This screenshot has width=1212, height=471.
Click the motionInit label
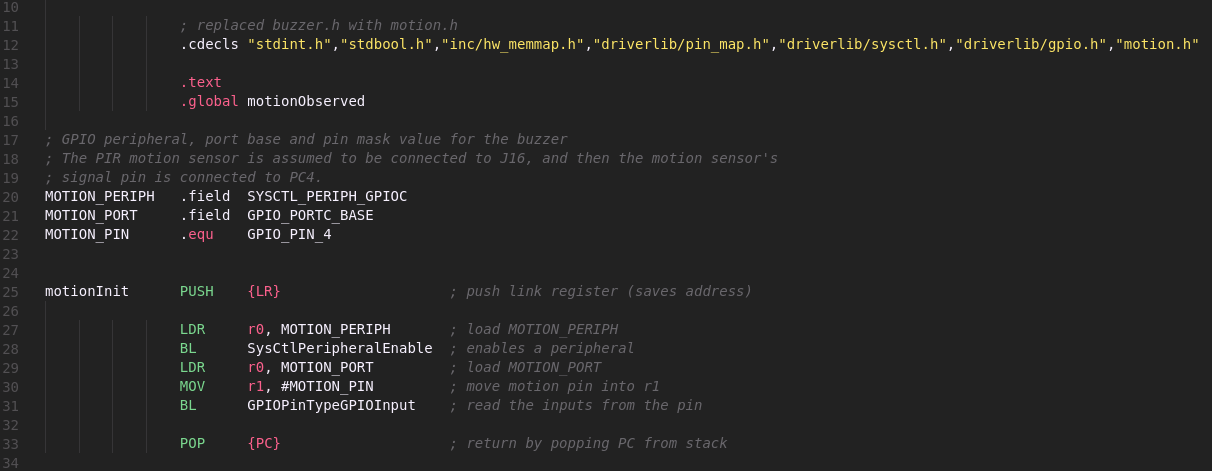point(87,291)
